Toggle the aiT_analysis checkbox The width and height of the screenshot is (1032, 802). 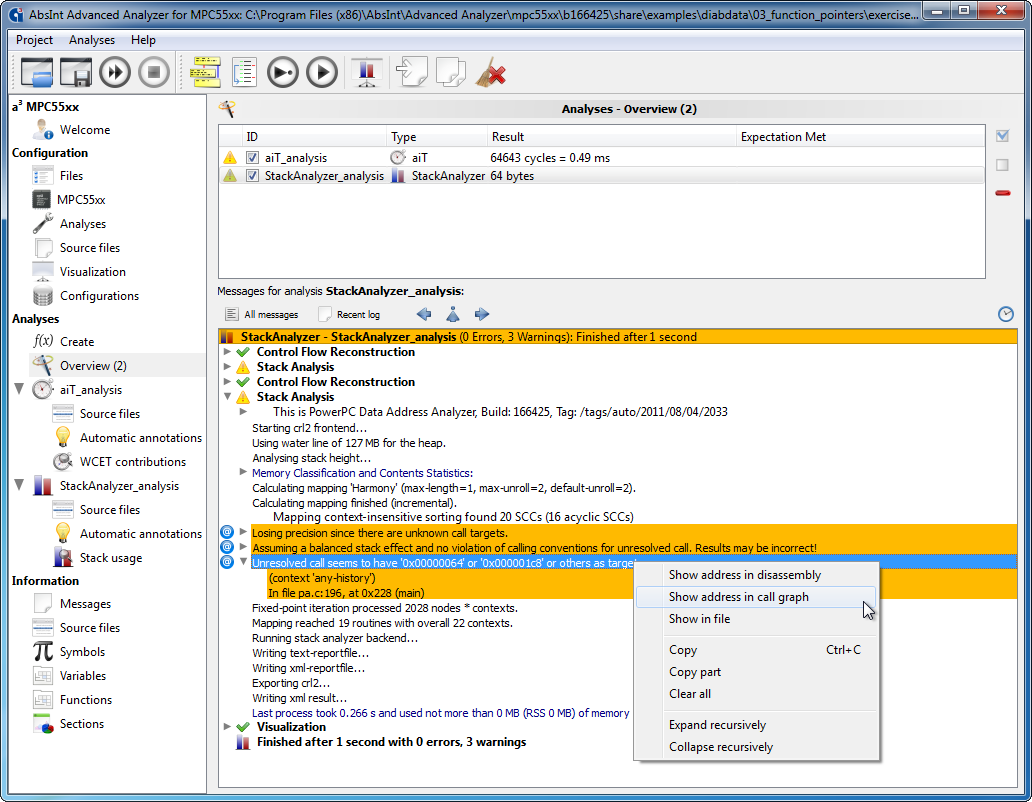tap(252, 157)
